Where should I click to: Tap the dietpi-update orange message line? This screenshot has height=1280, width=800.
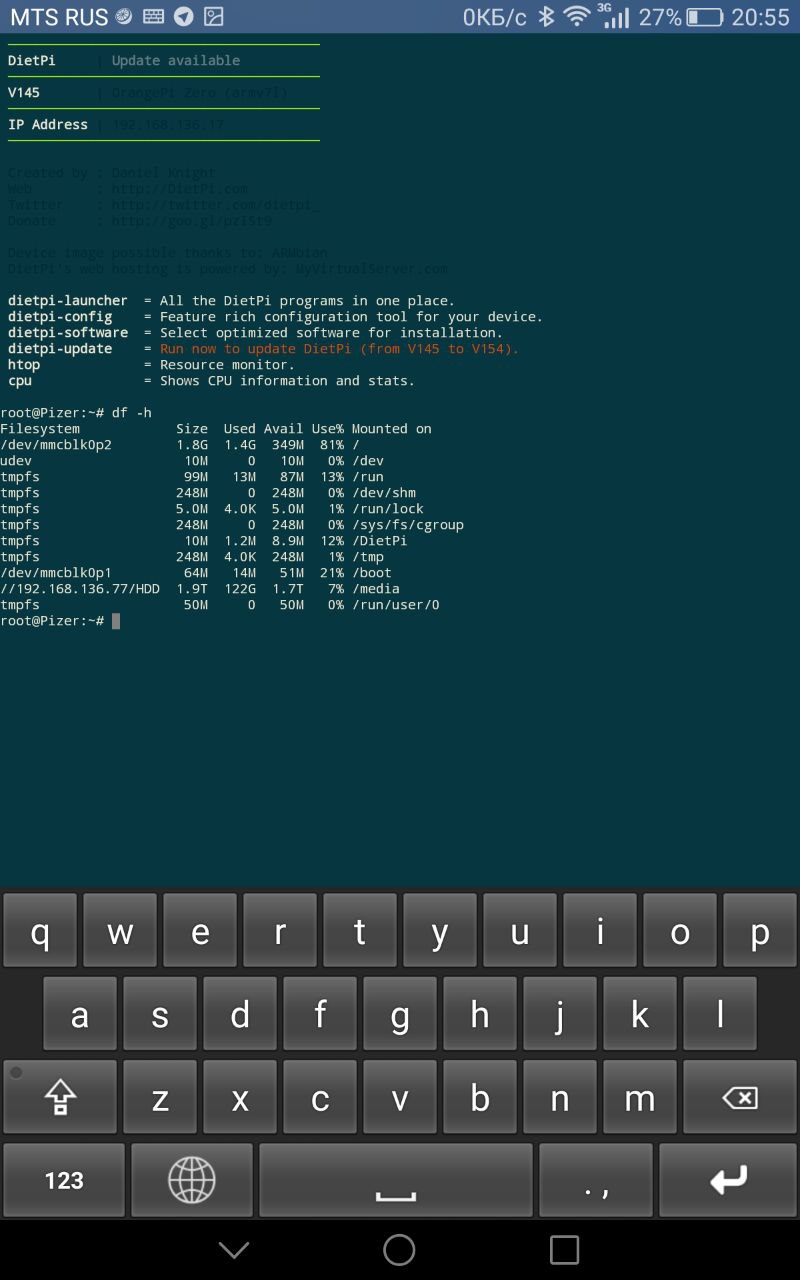point(340,349)
